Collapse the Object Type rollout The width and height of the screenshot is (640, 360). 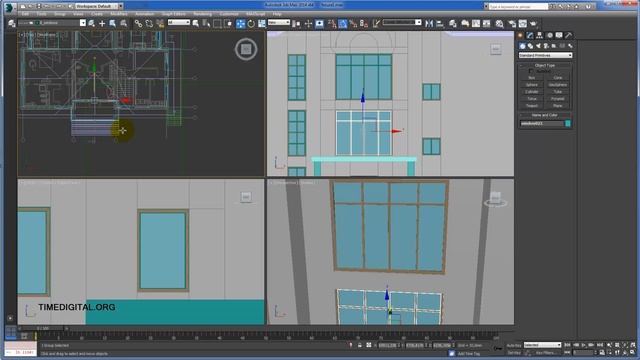click(x=545, y=65)
